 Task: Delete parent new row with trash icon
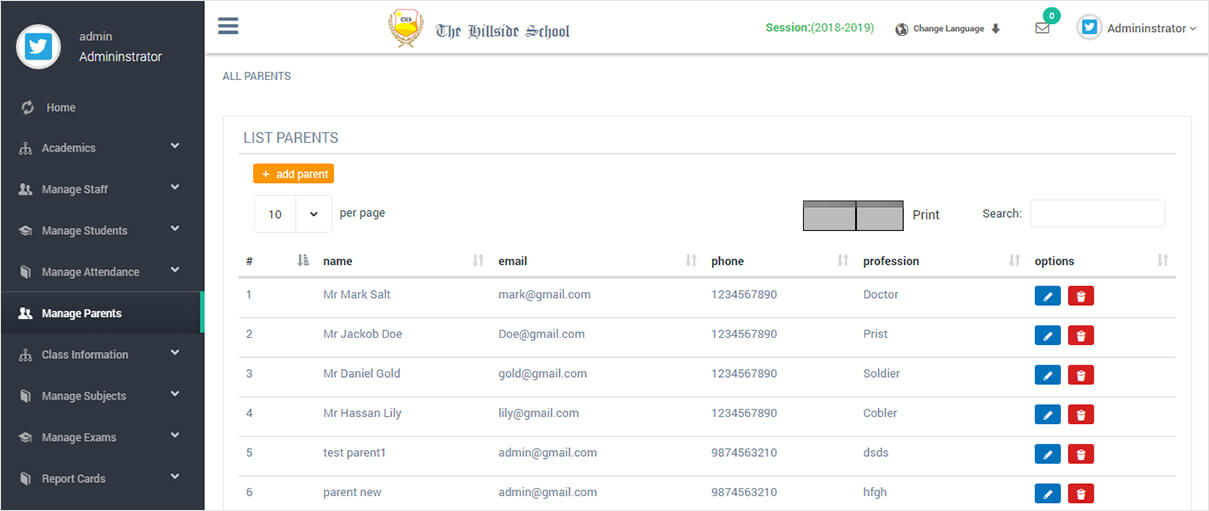coord(1081,493)
